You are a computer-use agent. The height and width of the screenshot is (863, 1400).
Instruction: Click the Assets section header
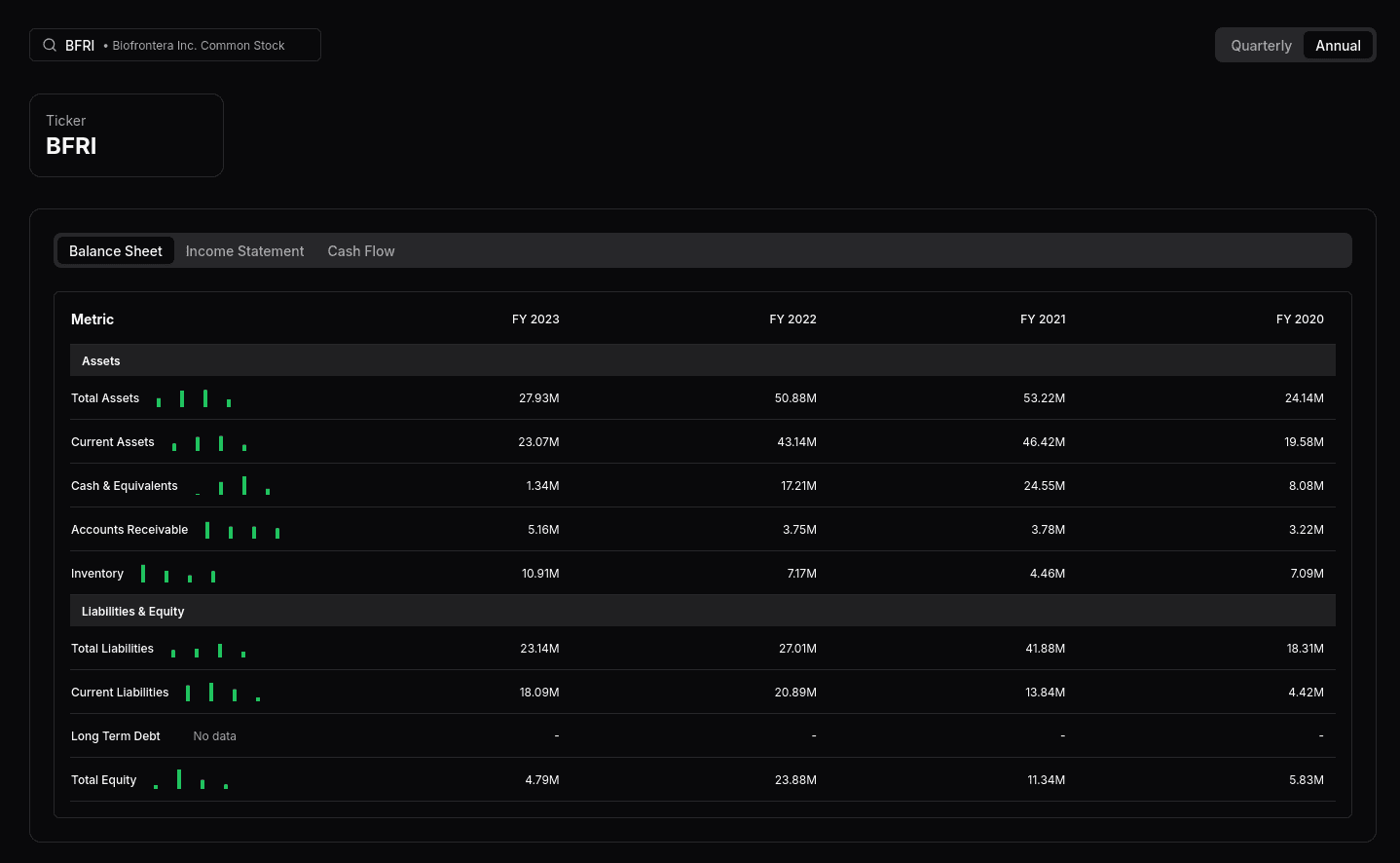tap(703, 360)
